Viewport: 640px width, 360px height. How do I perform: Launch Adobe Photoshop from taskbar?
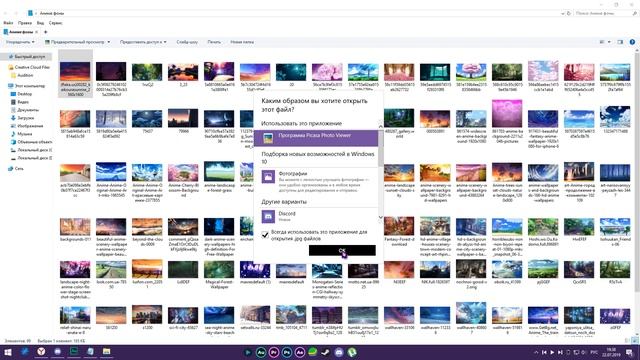[287, 352]
